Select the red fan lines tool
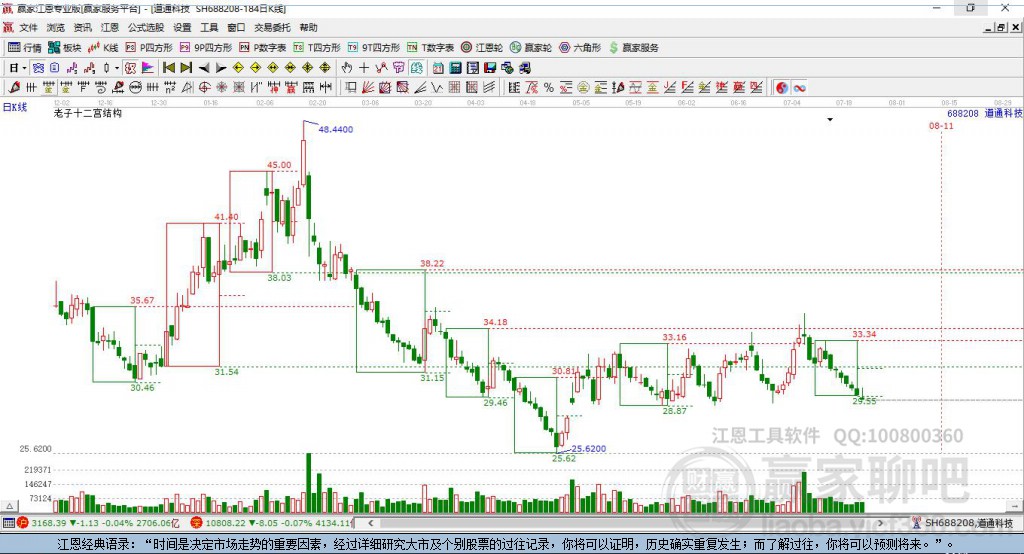Viewport: 1024px width, 554px height. pyautogui.click(x=368, y=87)
